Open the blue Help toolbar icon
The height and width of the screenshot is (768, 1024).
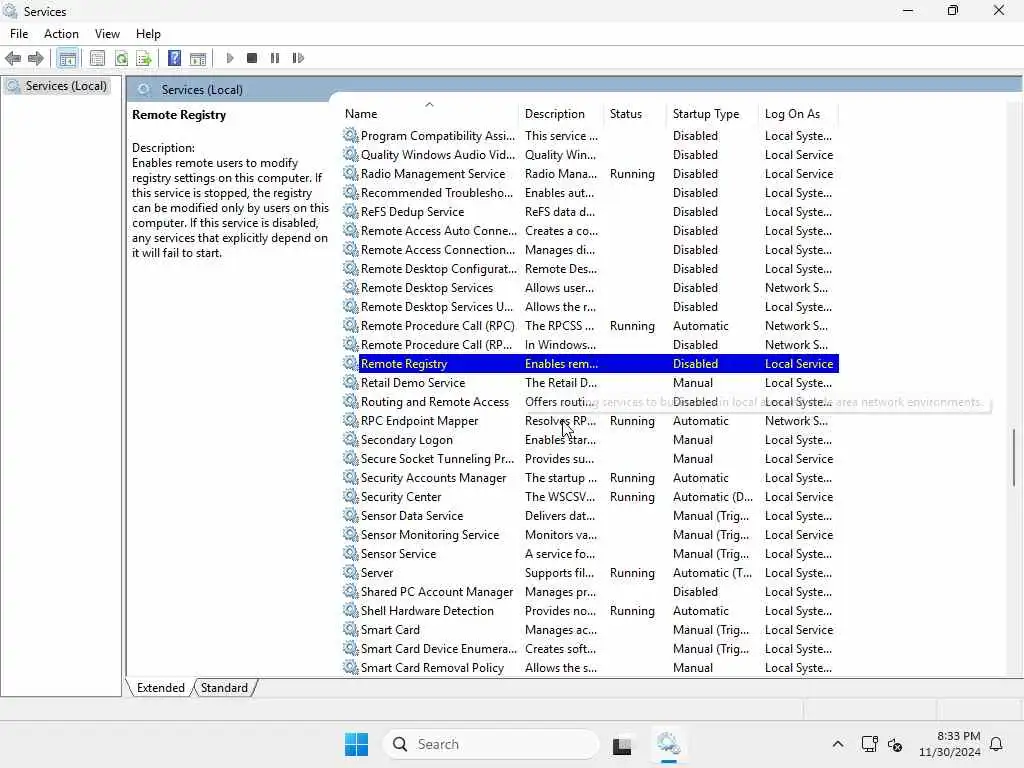click(x=174, y=58)
